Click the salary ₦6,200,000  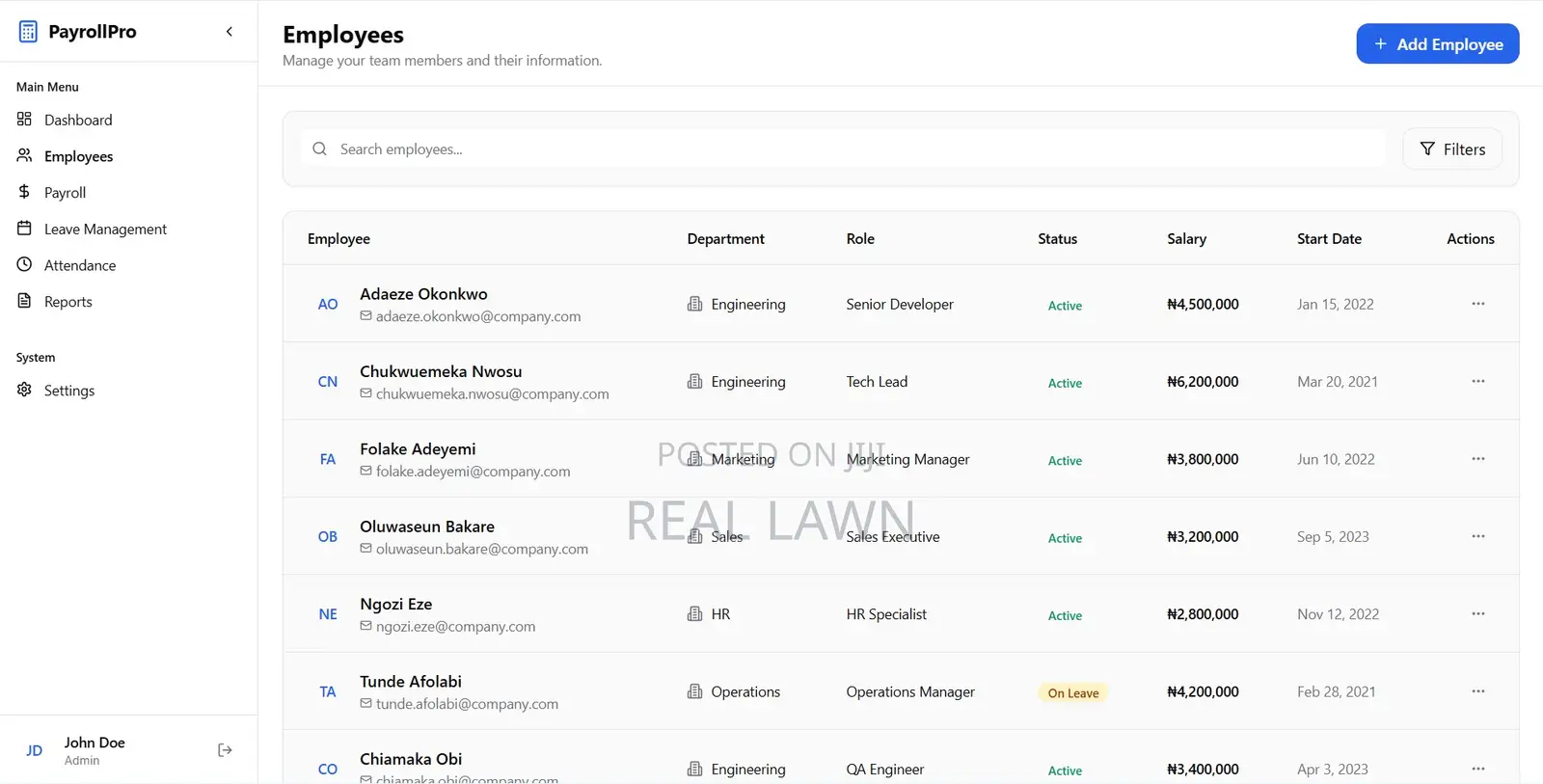[x=1203, y=382]
